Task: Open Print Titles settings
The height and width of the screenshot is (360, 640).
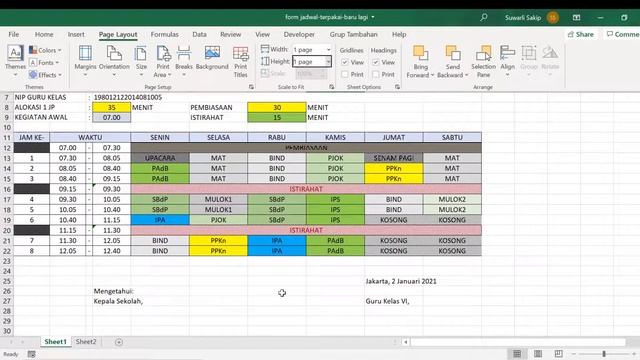Action: (240, 61)
